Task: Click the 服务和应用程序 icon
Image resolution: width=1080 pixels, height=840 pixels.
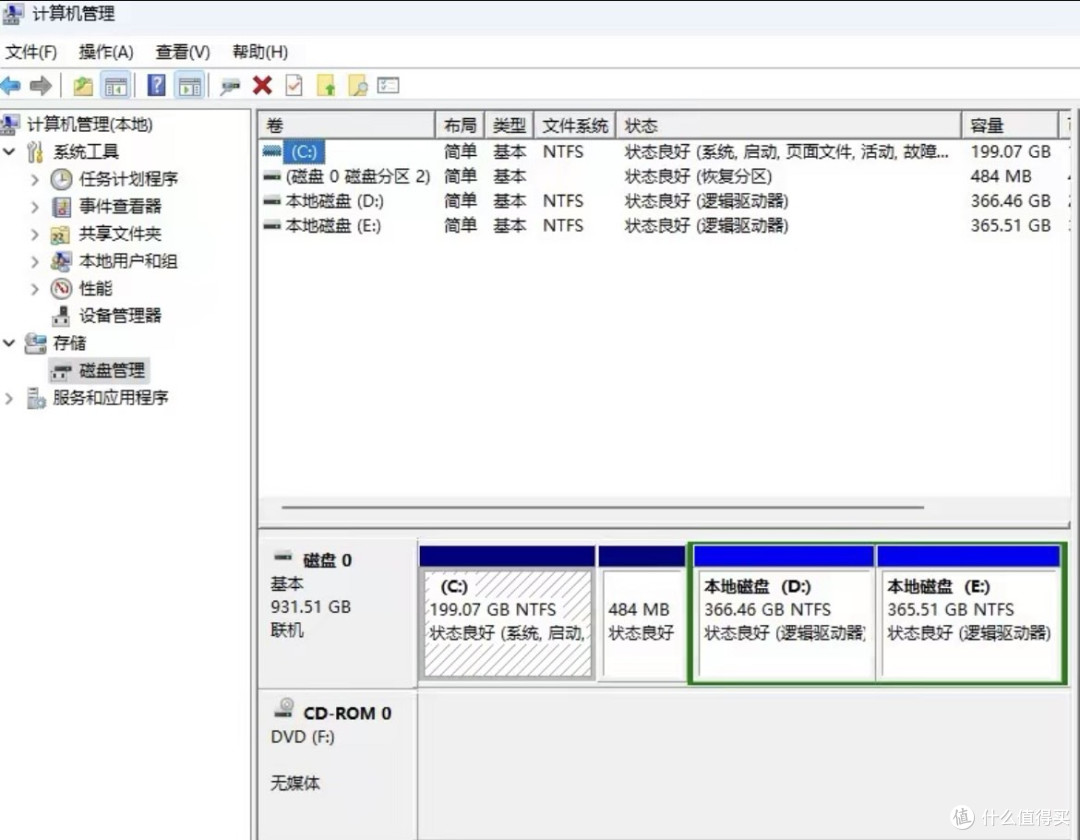Action: 36,398
